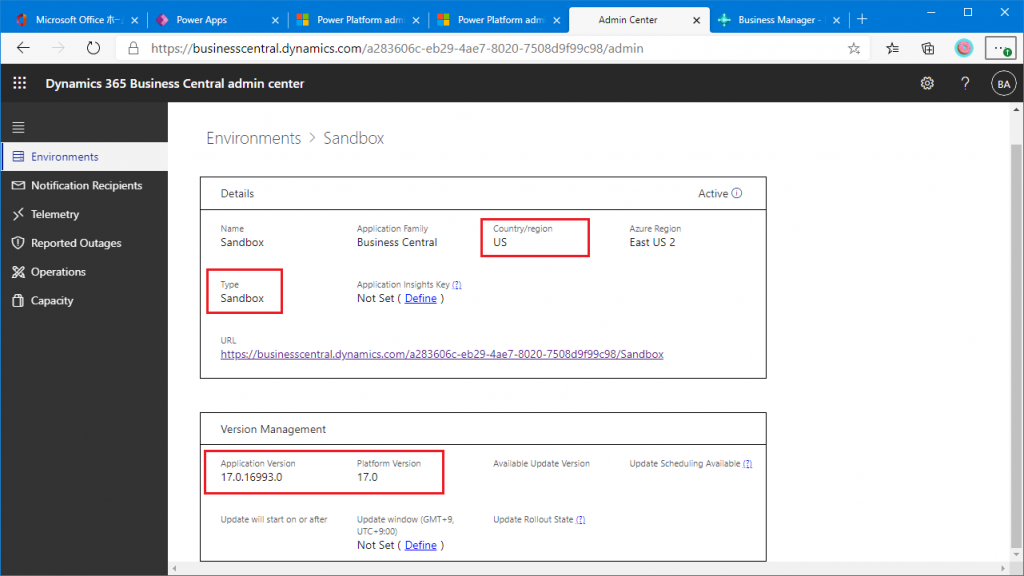Select the Admin Center tab
Image resolution: width=1024 pixels, height=576 pixels.
tap(639, 20)
